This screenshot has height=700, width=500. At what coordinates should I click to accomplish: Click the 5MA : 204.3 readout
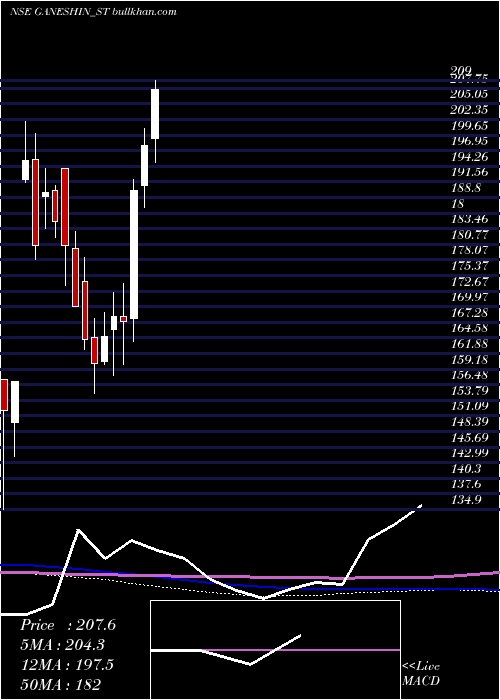coord(64,645)
